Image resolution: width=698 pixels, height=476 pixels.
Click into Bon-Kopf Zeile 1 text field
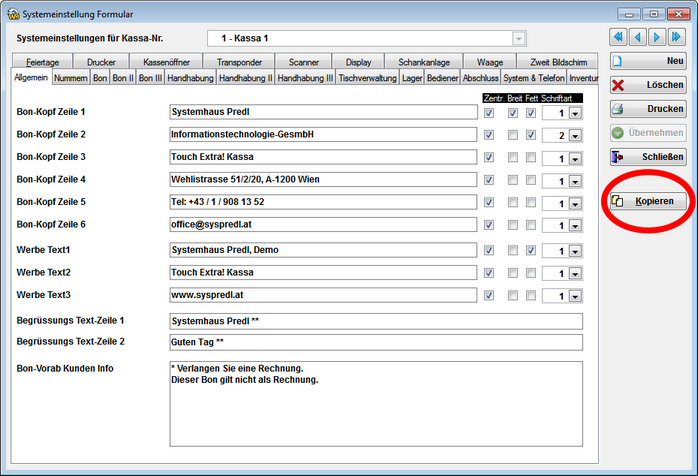324,112
